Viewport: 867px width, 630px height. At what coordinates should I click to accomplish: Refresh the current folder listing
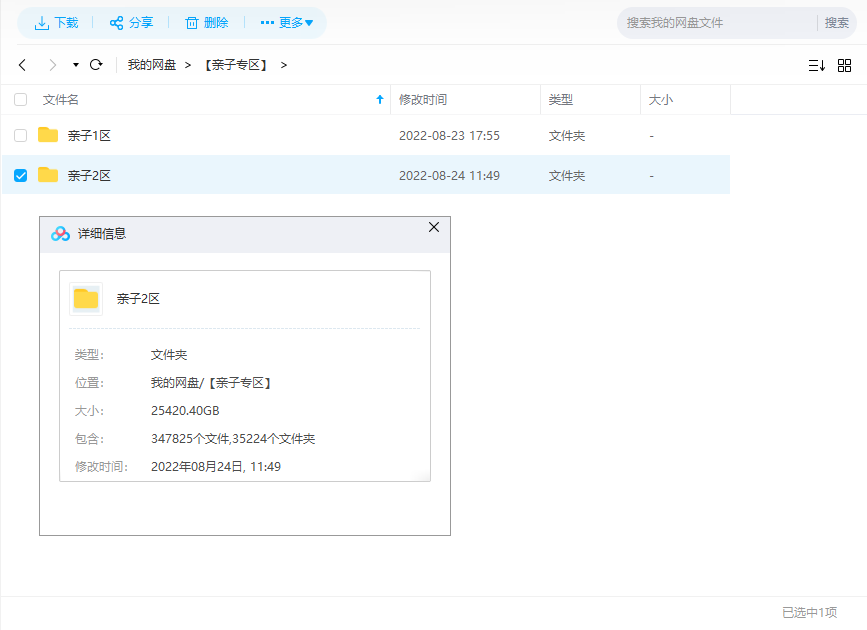(96, 65)
